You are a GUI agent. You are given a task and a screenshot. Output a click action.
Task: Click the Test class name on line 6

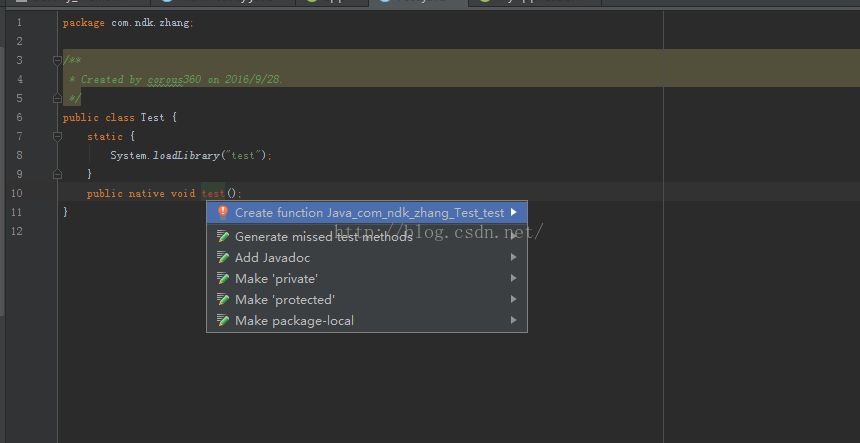point(152,117)
